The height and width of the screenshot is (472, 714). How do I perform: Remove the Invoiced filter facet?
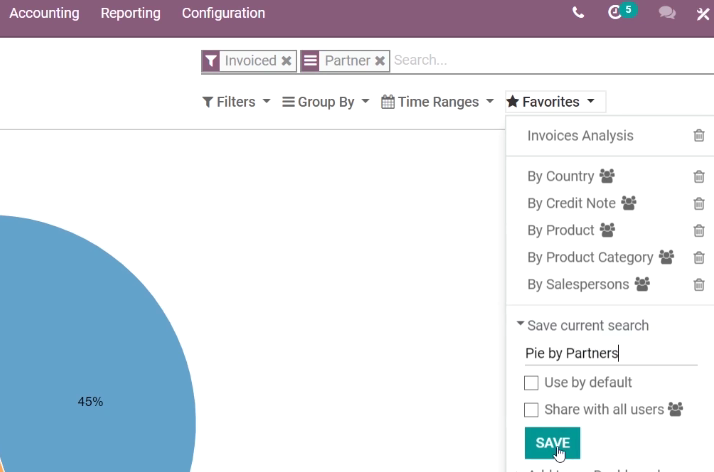286,61
